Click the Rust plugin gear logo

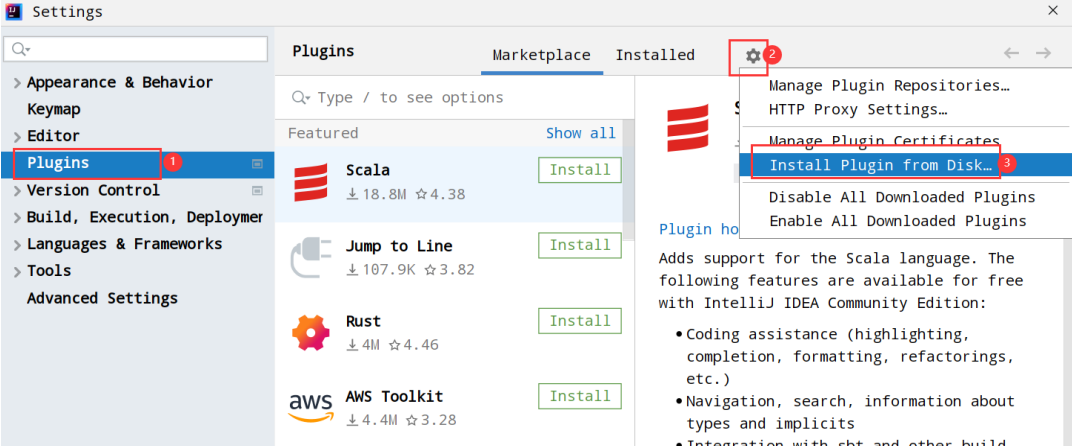tap(311, 333)
